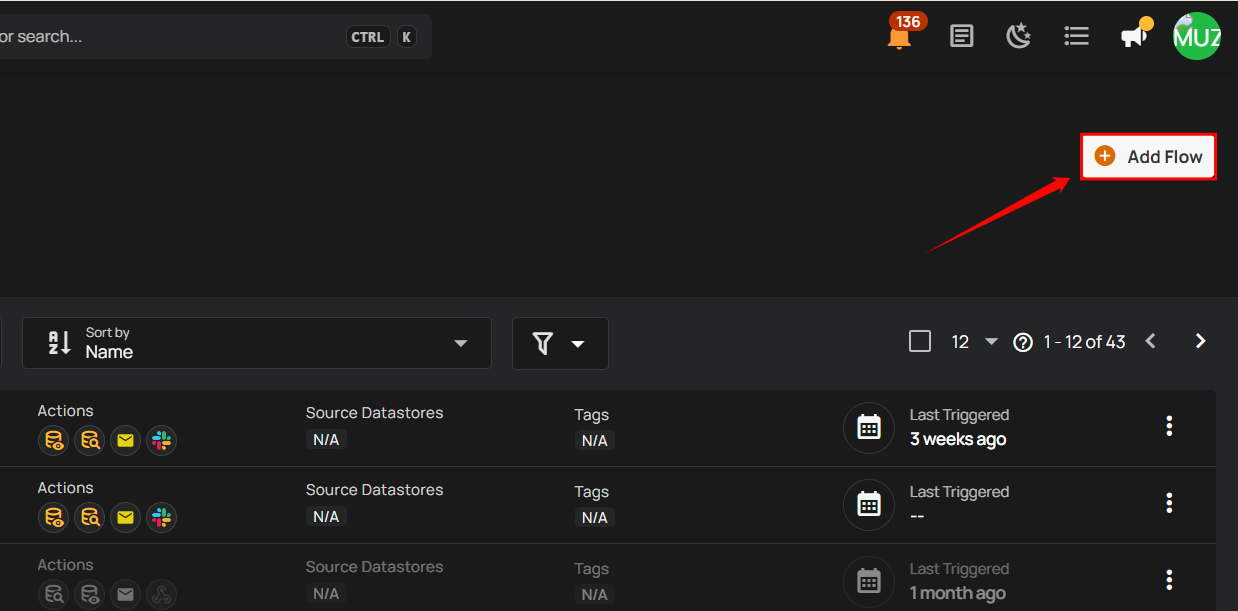Open the bulleted list icon in header
The image size is (1238, 611).
pyautogui.click(x=1076, y=37)
